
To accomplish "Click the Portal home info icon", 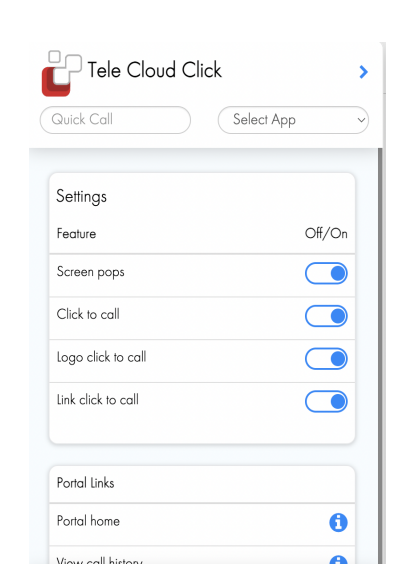I will pos(338,523).
